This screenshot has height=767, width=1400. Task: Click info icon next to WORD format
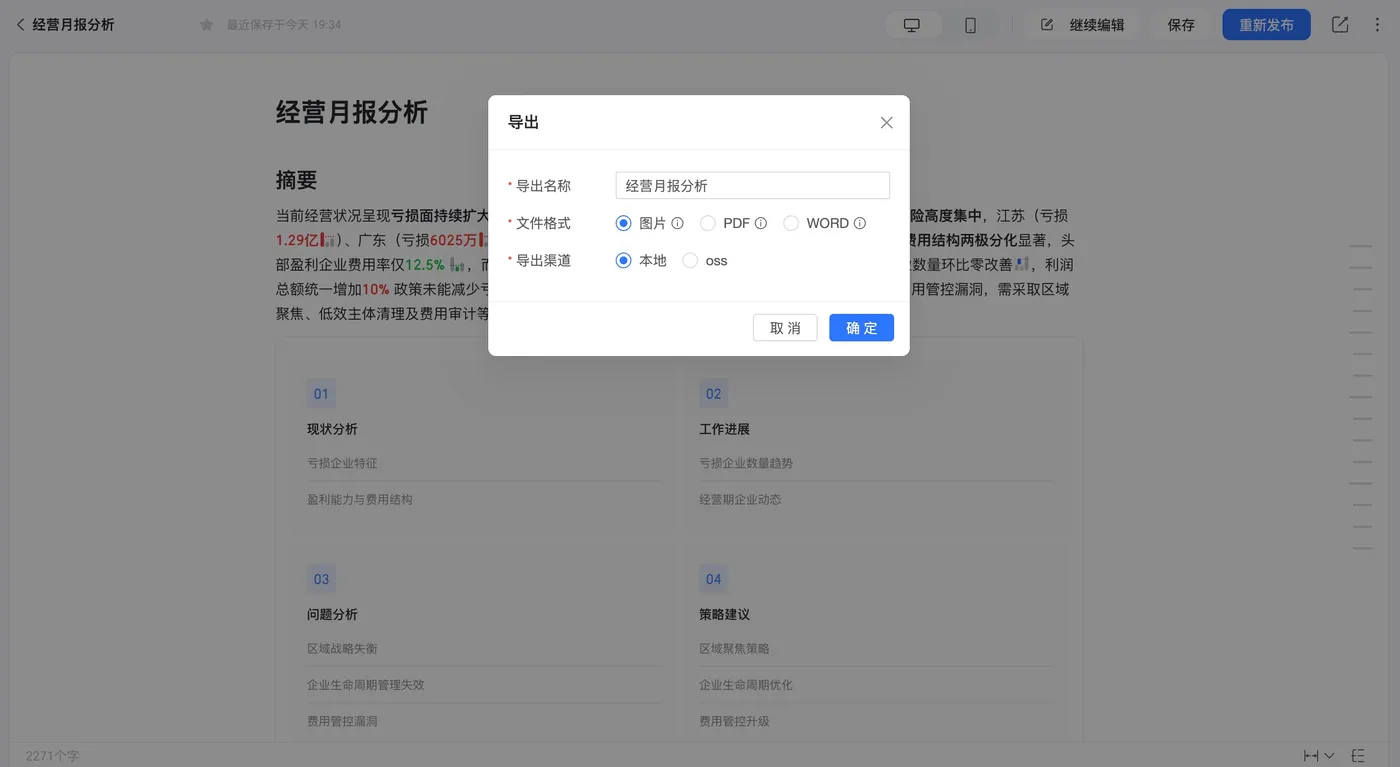point(860,224)
